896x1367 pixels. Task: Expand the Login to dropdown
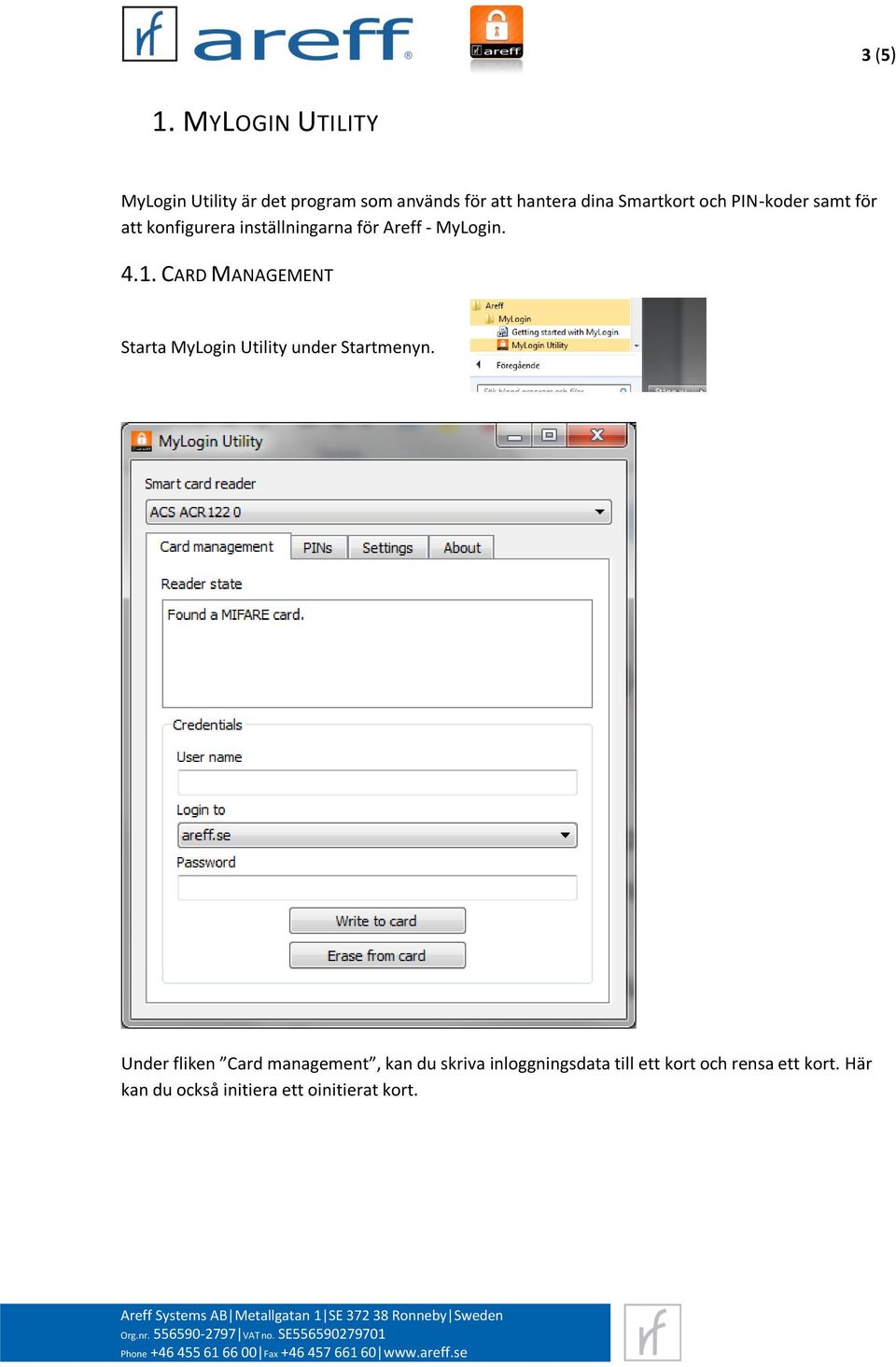[x=377, y=835]
